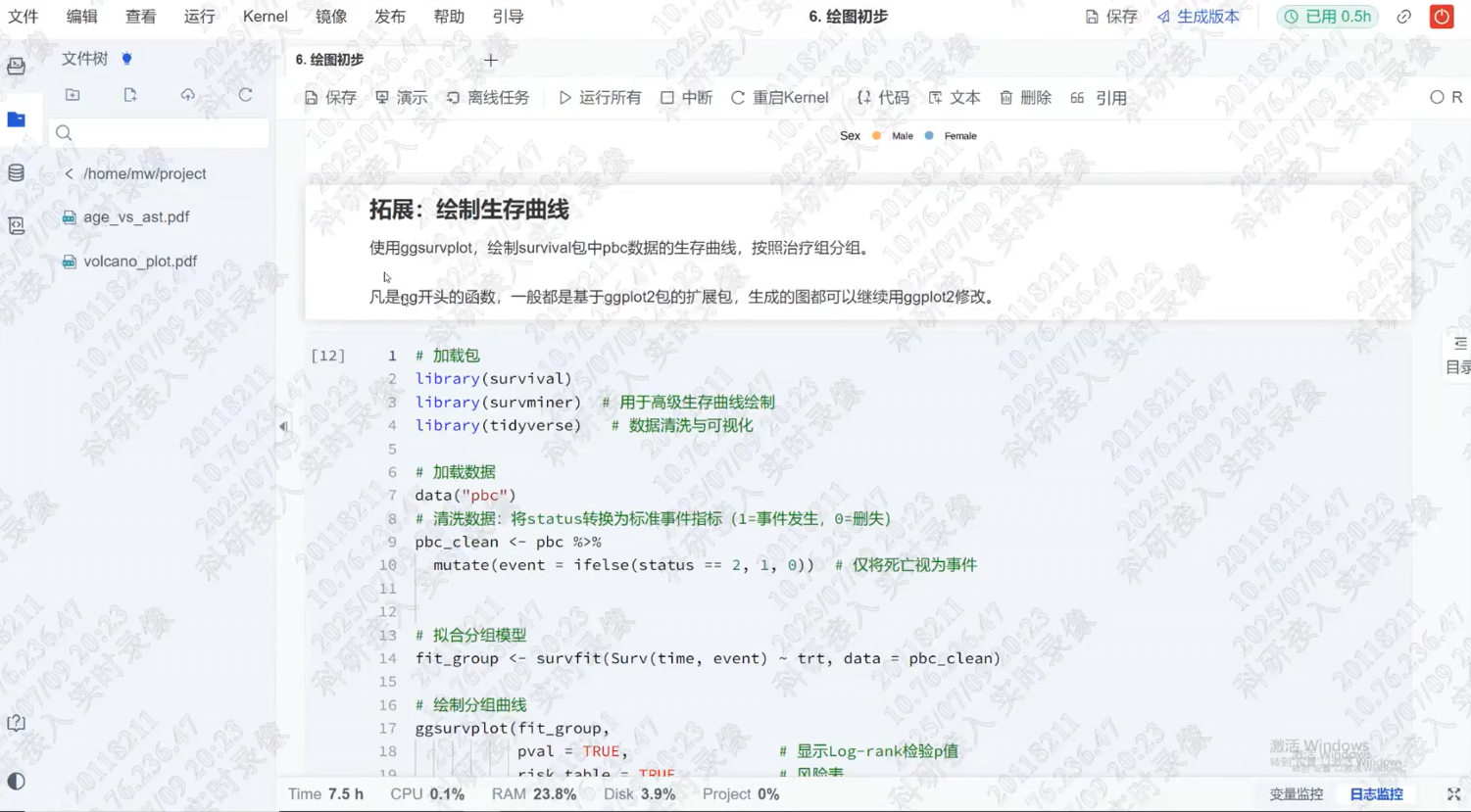
Task: Open the 查看 menu
Action: tap(141, 17)
